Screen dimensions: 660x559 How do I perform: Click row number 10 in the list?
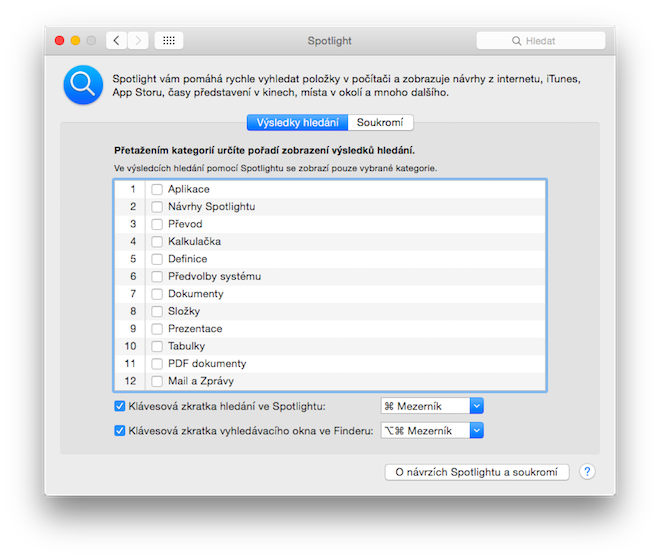(130, 346)
